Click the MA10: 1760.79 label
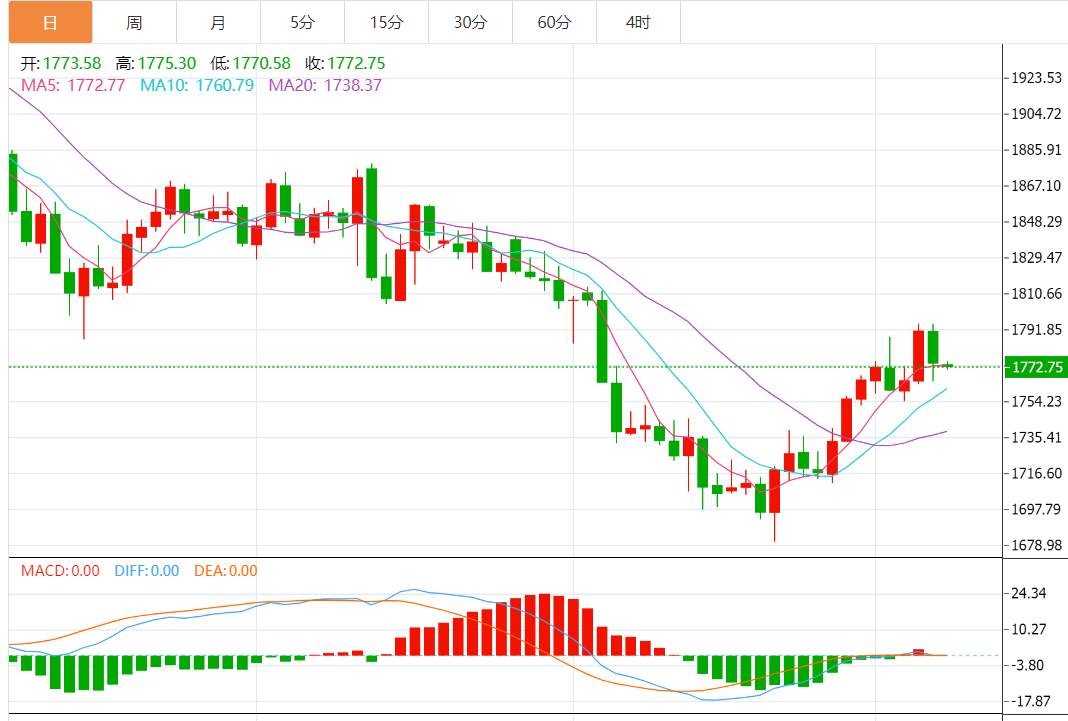The width and height of the screenshot is (1068, 721). point(197,85)
